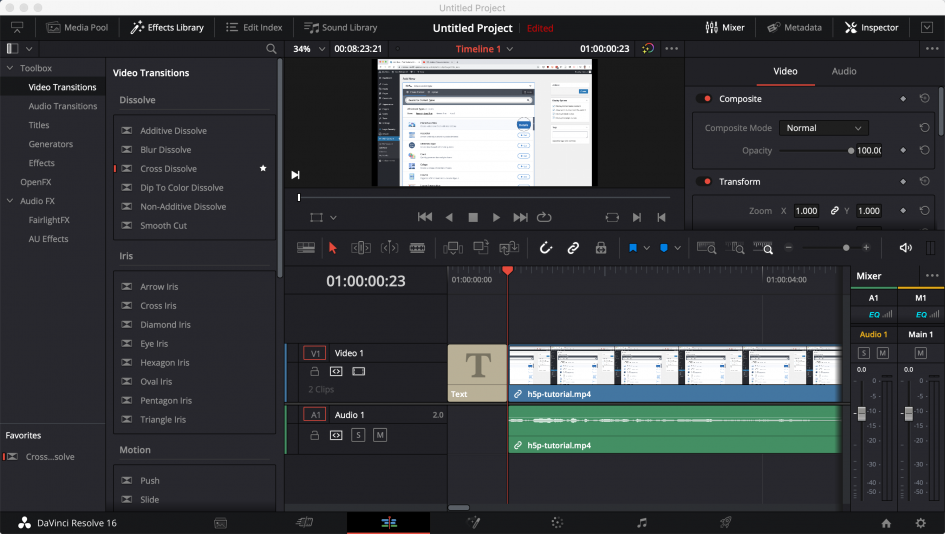The width and height of the screenshot is (945, 534).
Task: Collapse the Audio FX tree section
Action: 10,201
